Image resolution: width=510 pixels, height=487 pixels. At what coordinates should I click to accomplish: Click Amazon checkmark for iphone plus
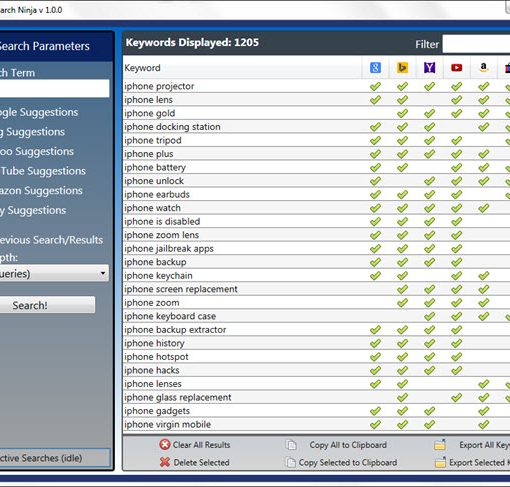pyautogui.click(x=483, y=154)
